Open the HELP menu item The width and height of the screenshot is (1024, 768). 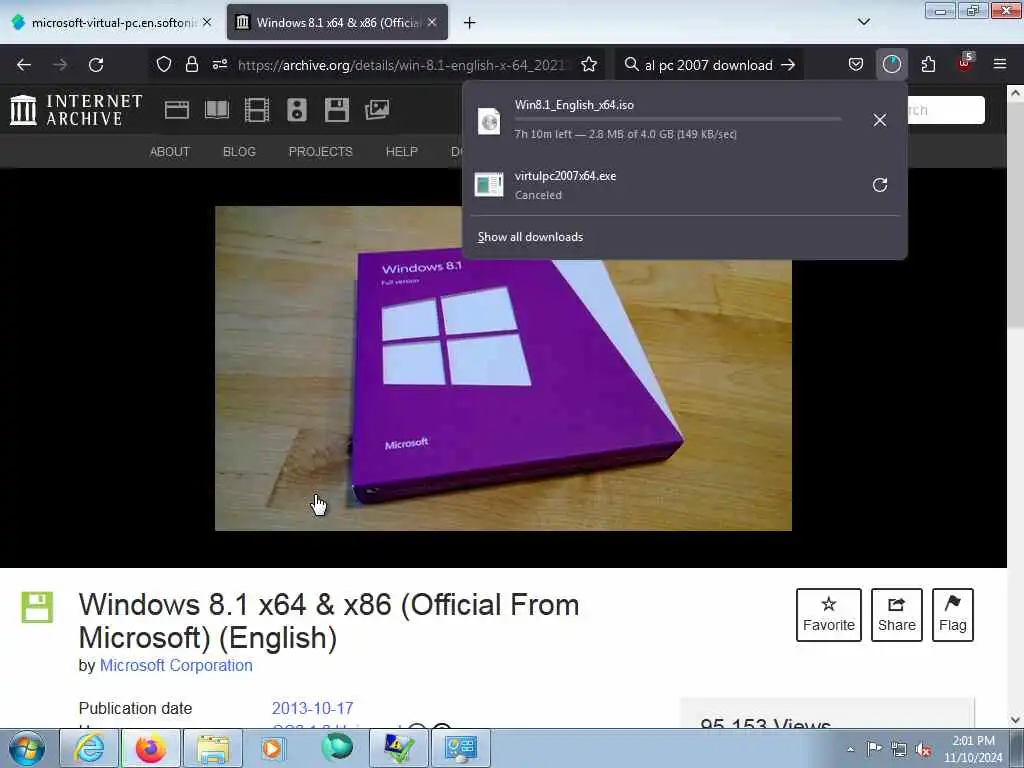pyautogui.click(x=402, y=152)
